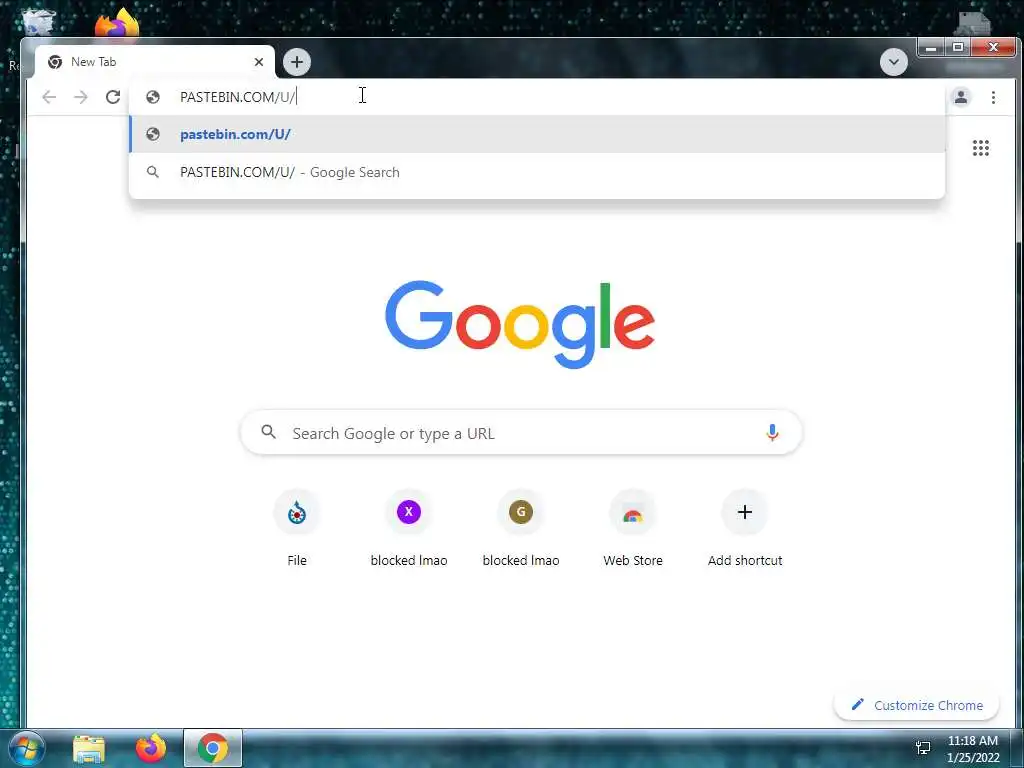Screen dimensions: 1024x768
Task: Click the Customize Chrome button
Action: (917, 705)
